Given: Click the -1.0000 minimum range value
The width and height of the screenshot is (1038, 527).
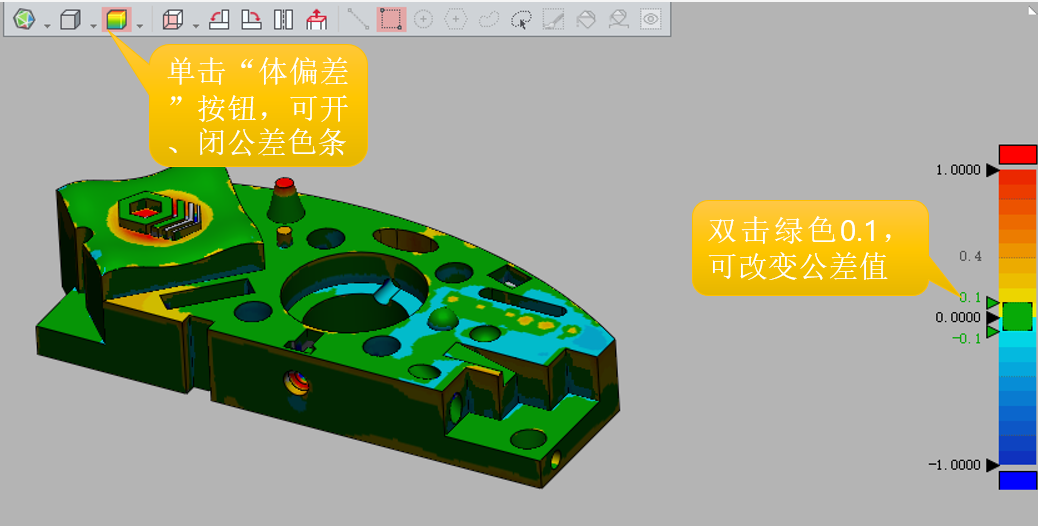Looking at the screenshot, I should [x=955, y=465].
